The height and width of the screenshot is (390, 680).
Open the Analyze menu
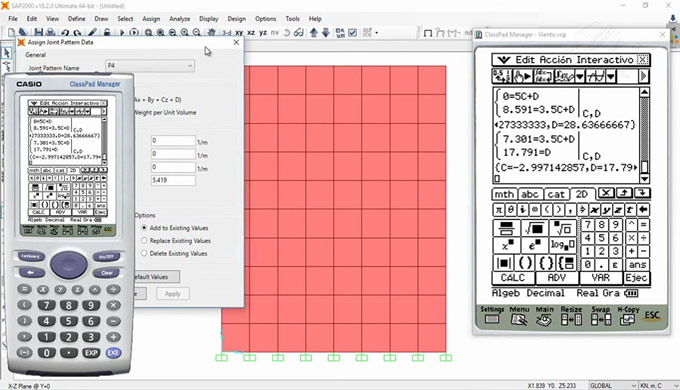pos(180,19)
